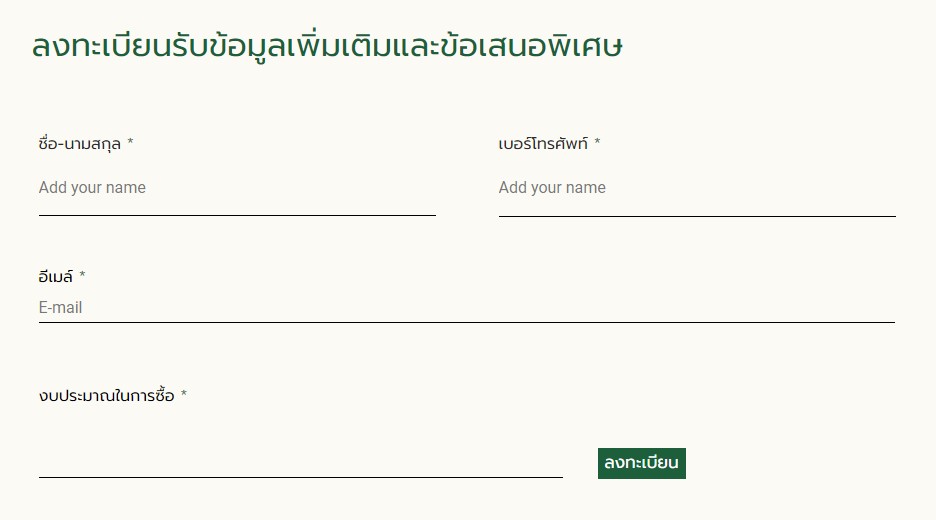Click "Add your name" placeholder under เบอร์โทรศัพท์

tap(552, 188)
